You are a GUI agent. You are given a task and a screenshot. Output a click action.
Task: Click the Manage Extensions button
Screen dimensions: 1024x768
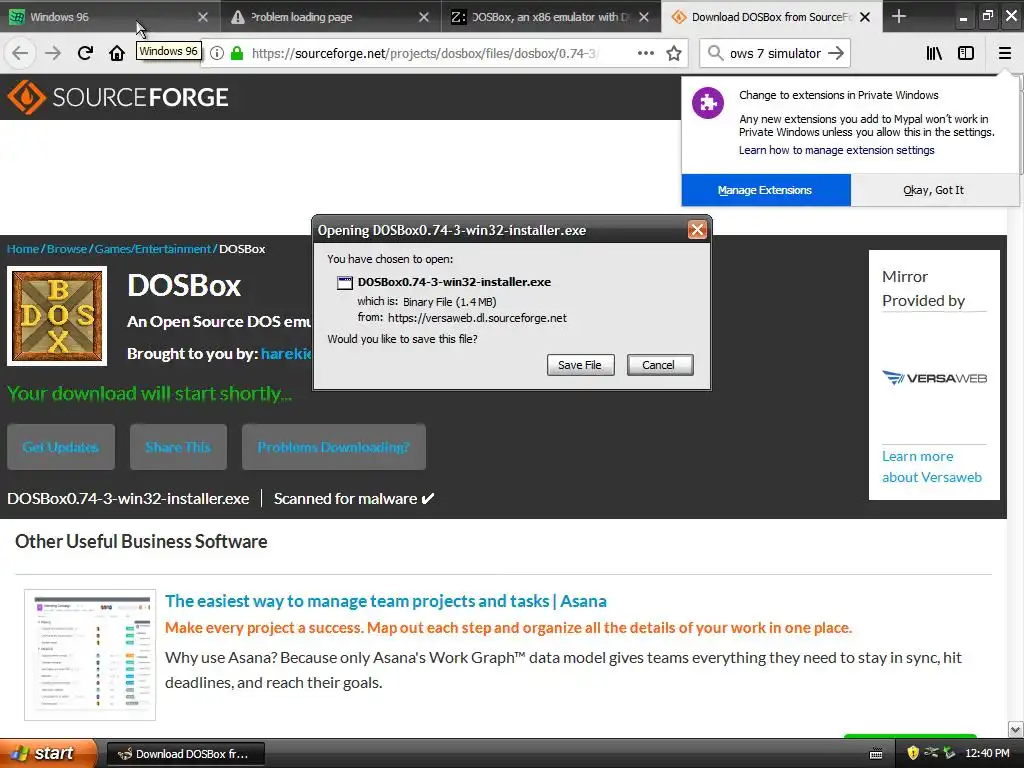(765, 190)
